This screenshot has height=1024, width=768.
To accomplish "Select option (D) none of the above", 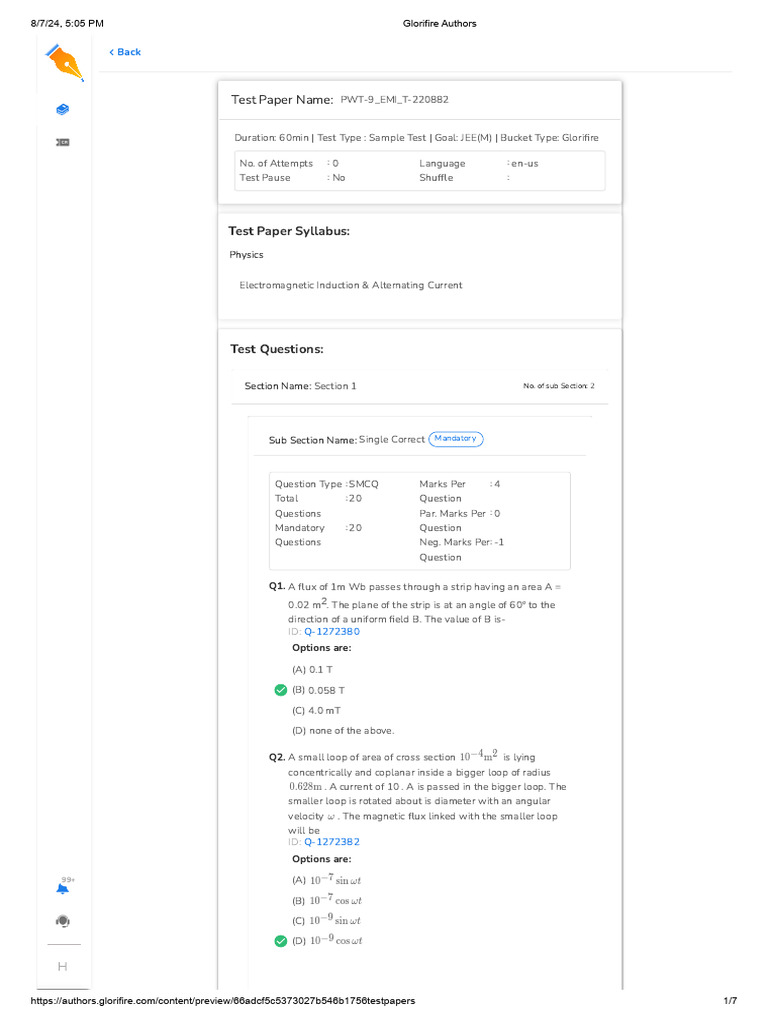I will (343, 730).
